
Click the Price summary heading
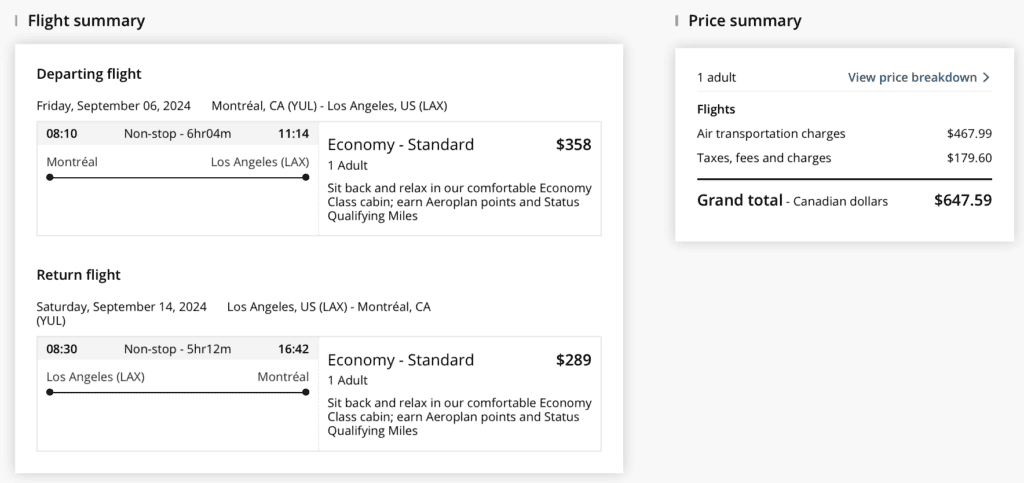(744, 21)
